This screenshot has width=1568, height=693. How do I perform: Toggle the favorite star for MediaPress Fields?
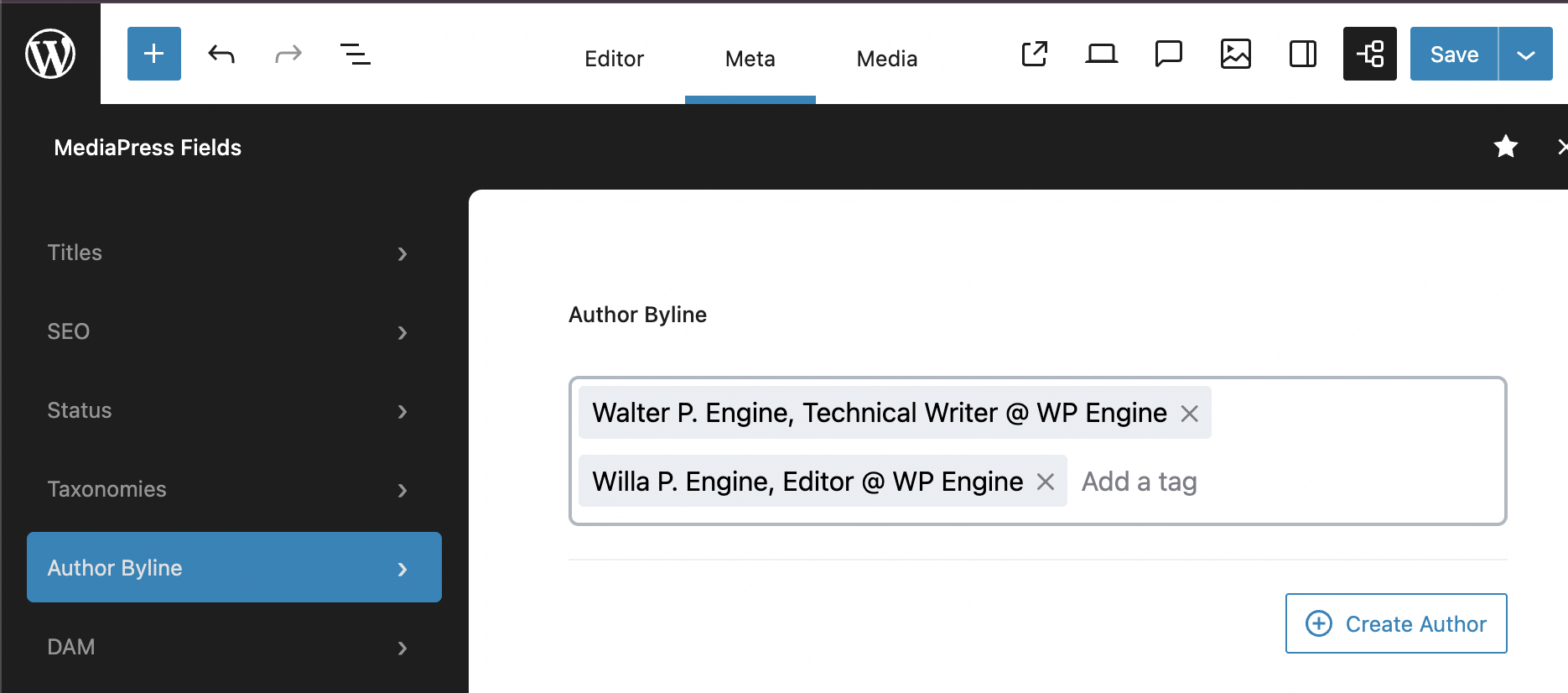click(1505, 147)
